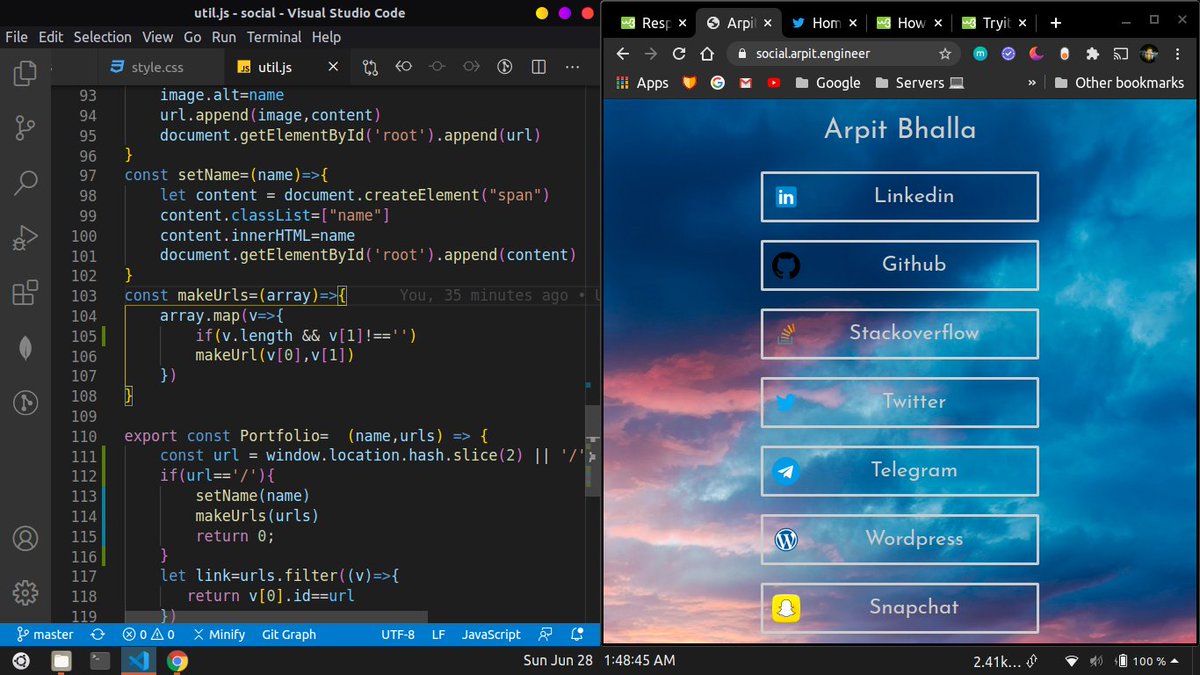Open the purple checkmark extension

click(1009, 54)
